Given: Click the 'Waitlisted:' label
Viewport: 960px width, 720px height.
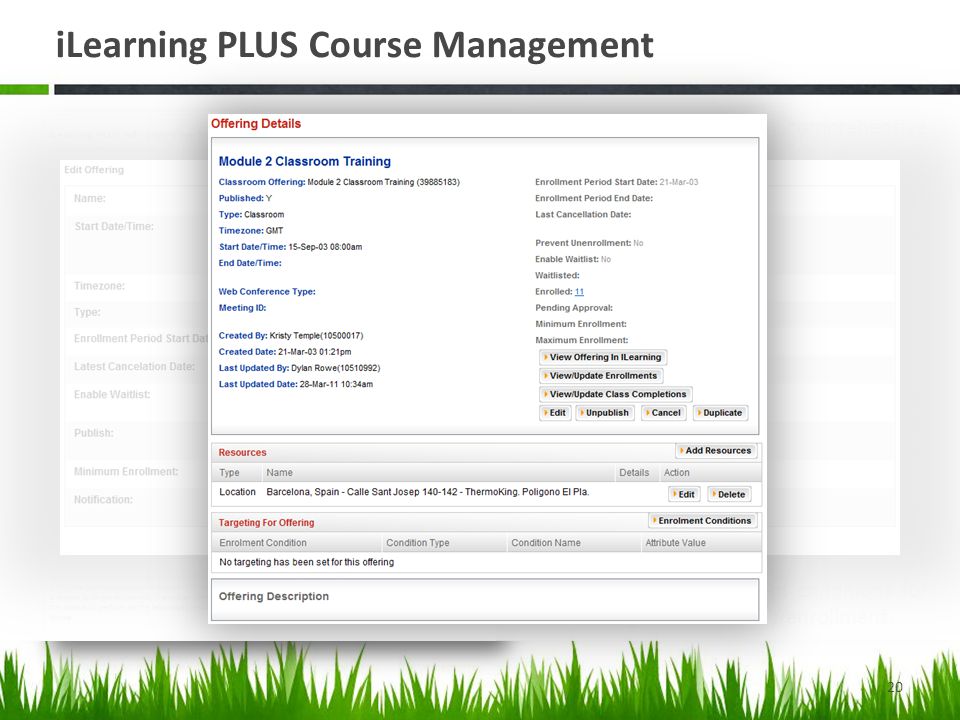Looking at the screenshot, I should coord(557,276).
